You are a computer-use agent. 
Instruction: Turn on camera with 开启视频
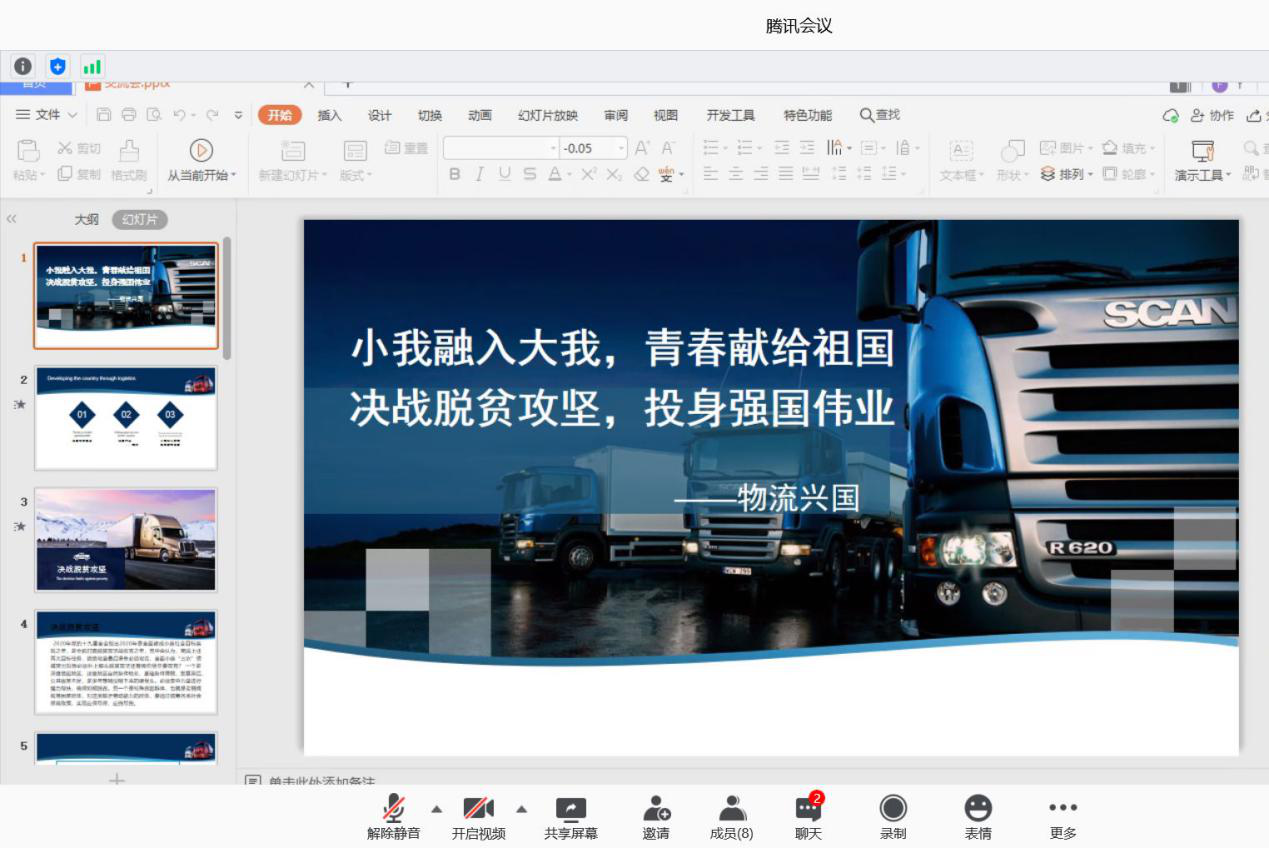479,809
